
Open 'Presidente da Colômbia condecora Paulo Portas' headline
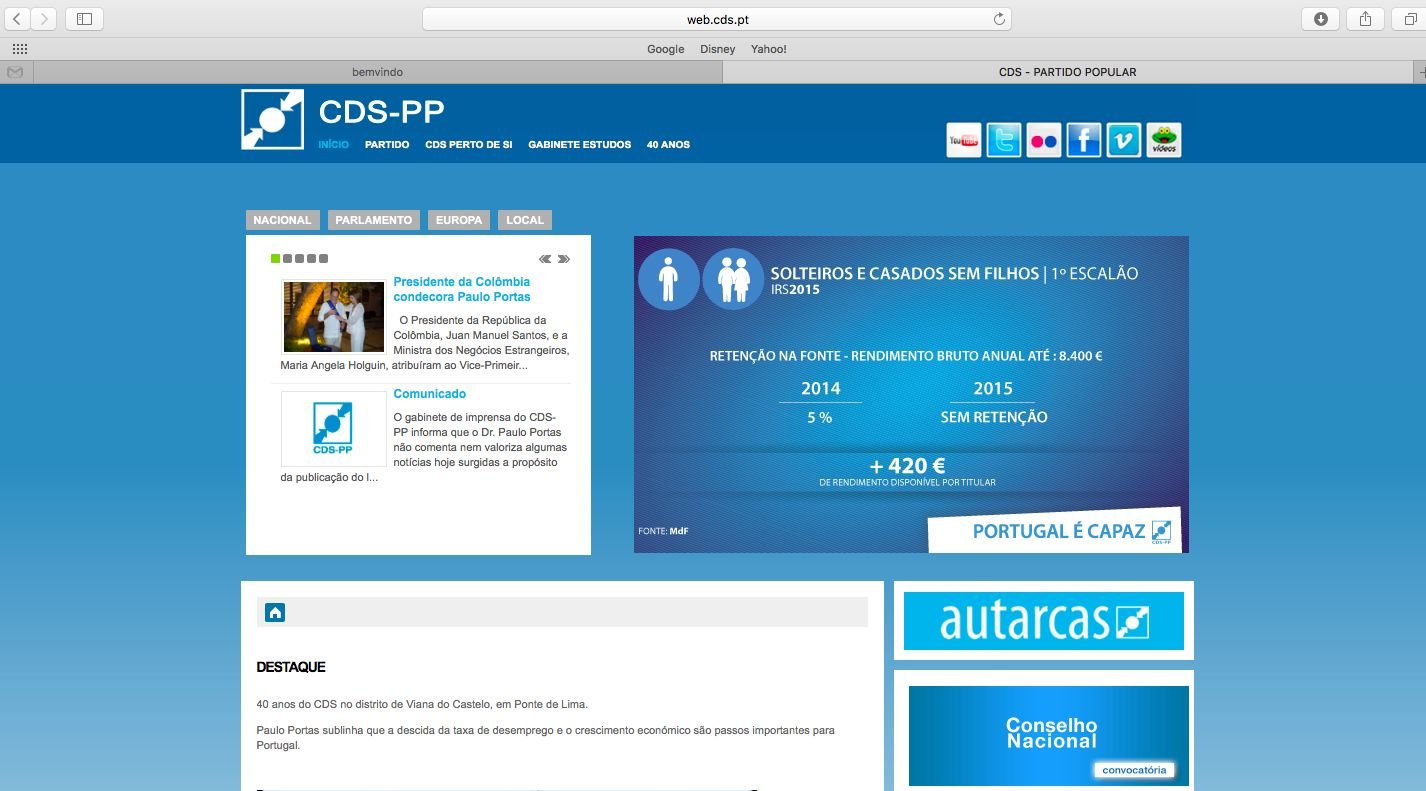(x=462, y=289)
